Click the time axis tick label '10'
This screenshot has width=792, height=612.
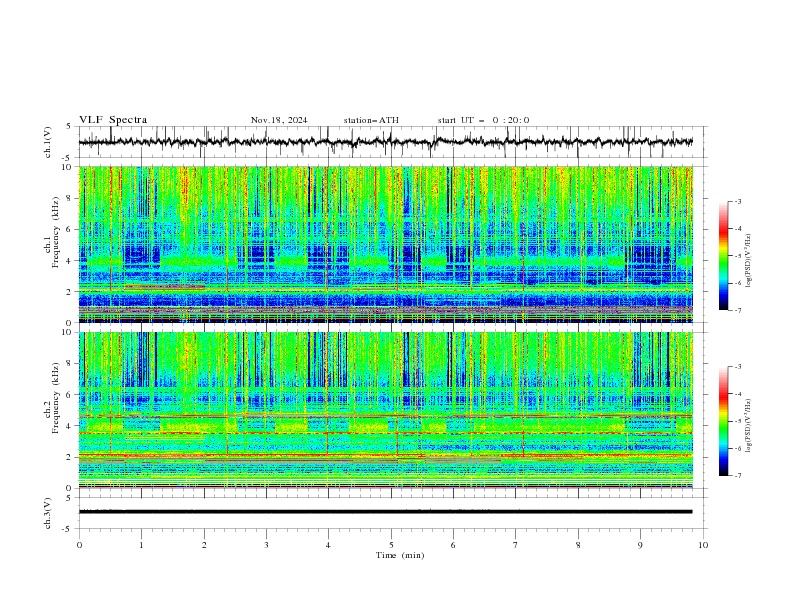click(x=703, y=545)
